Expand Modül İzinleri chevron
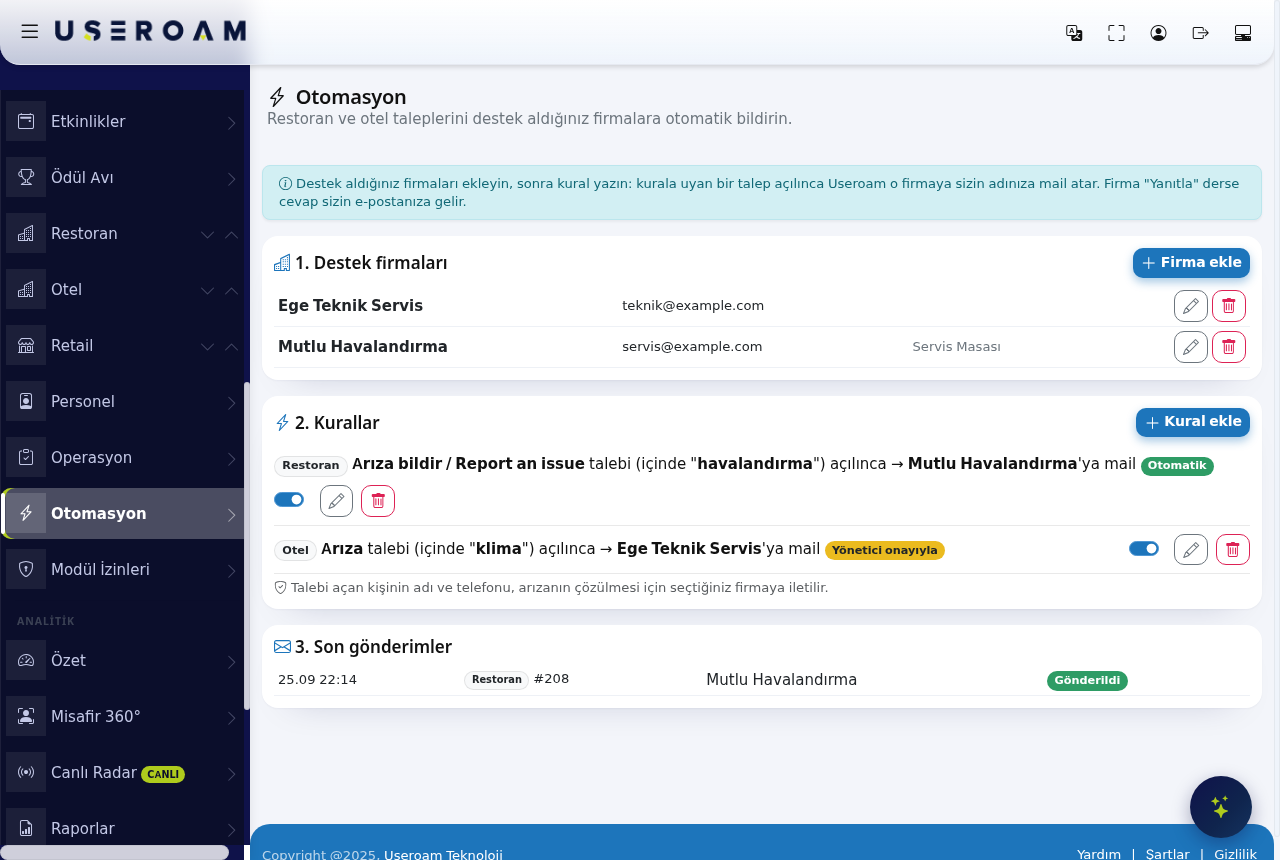The image size is (1280, 860). 231,571
